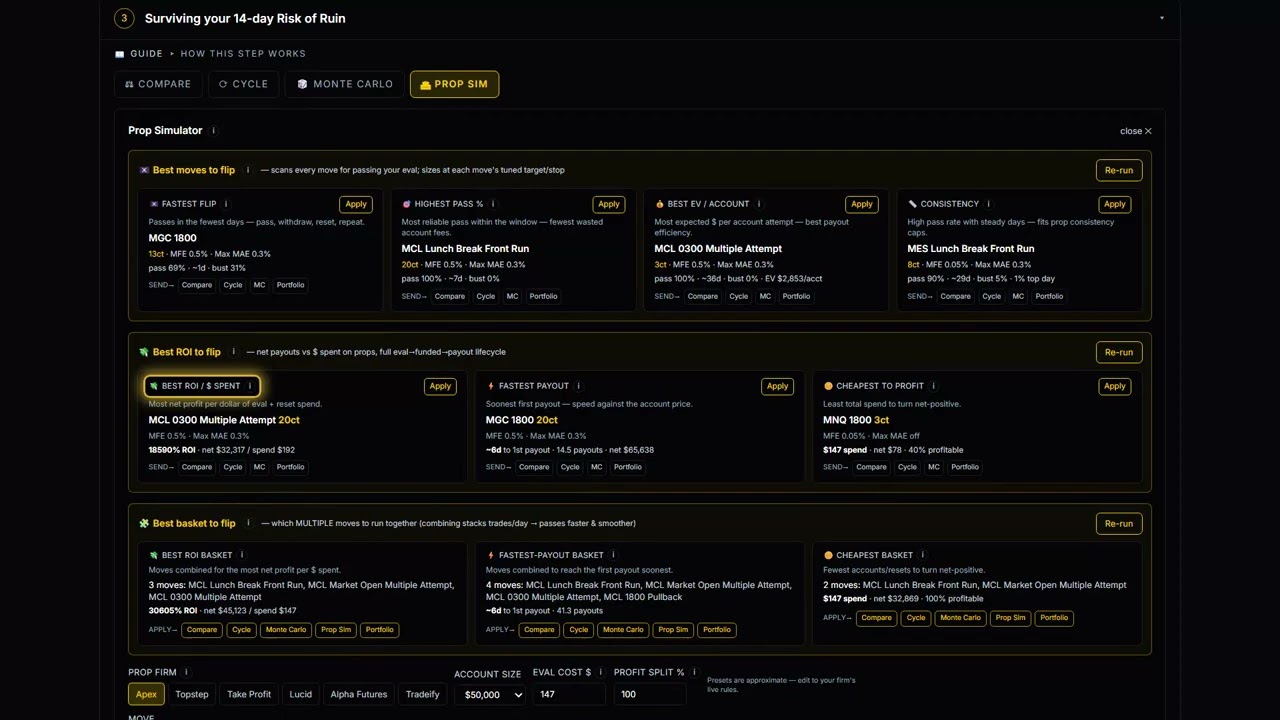Switch to the CYCLE tab

(x=243, y=84)
